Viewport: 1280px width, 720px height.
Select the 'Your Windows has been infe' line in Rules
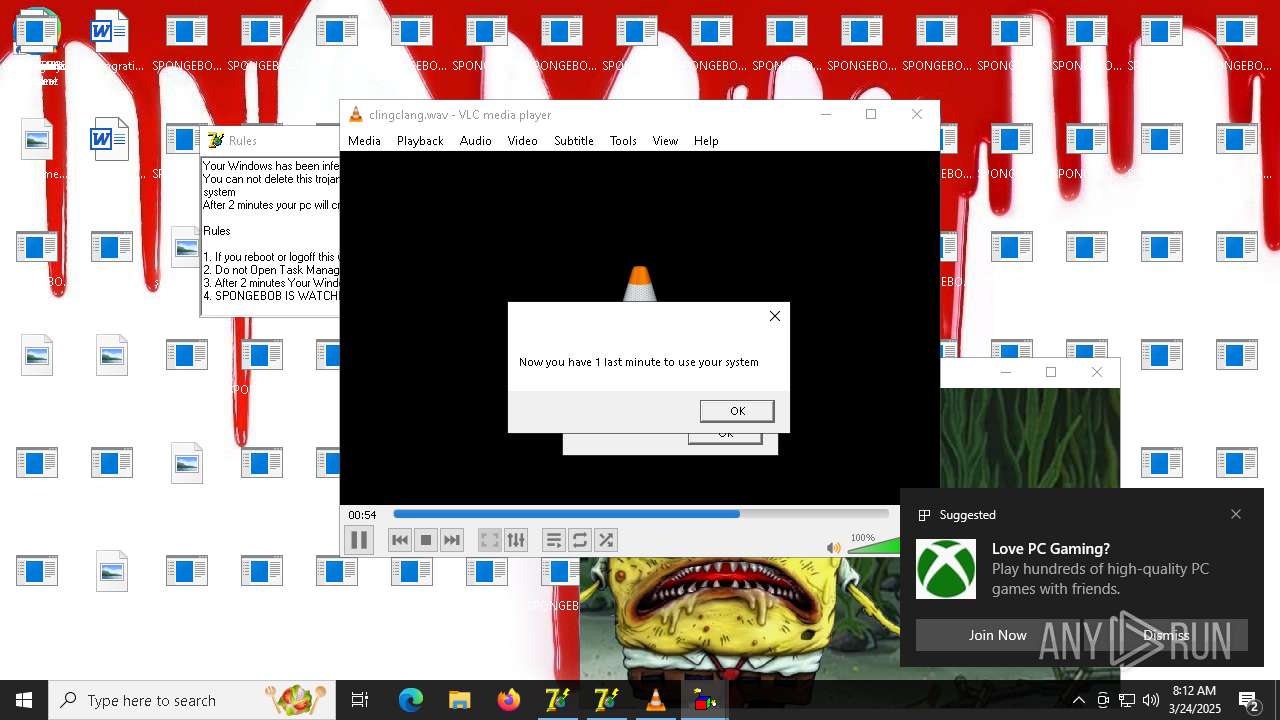pos(271,166)
